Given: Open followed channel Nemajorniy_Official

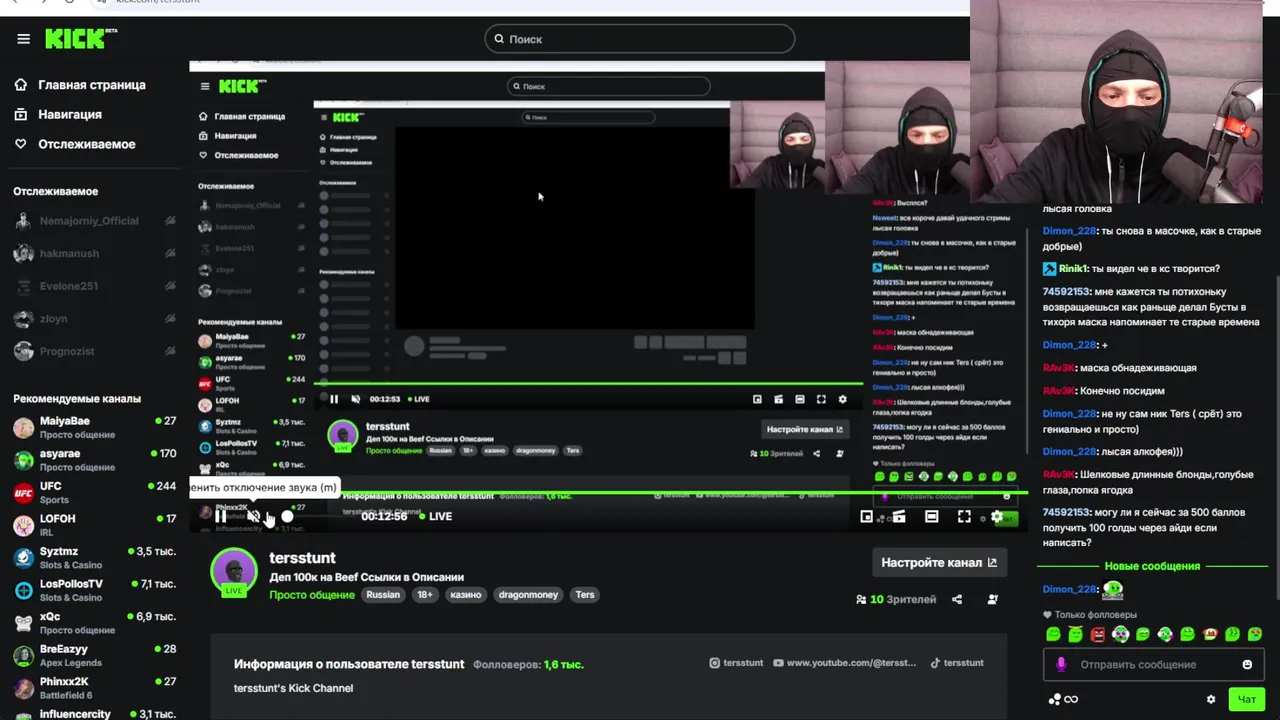Looking at the screenshot, I should click(x=94, y=221).
